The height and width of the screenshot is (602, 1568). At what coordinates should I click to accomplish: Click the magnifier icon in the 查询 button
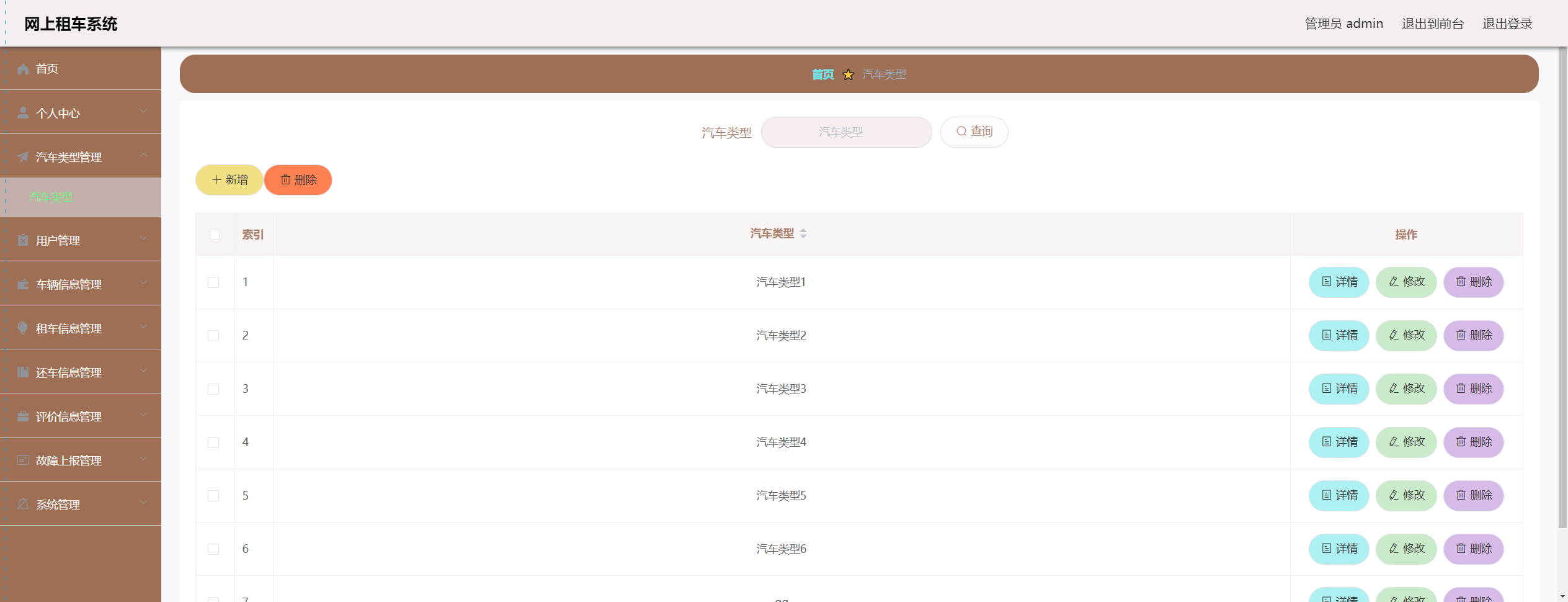(961, 132)
